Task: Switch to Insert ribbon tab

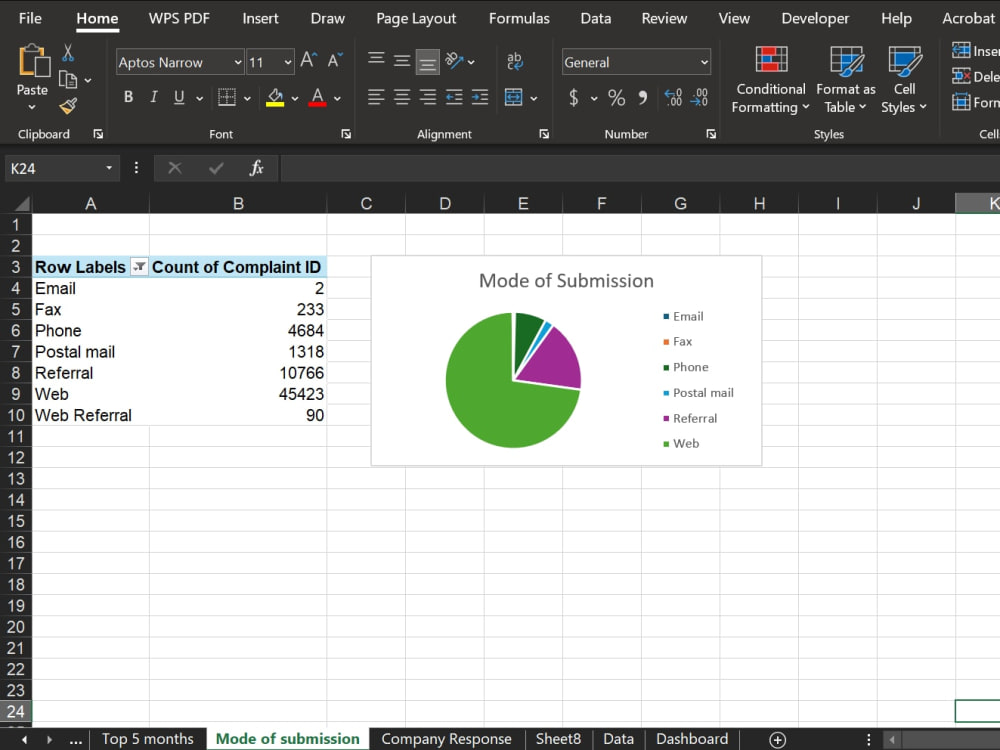Action: point(260,18)
